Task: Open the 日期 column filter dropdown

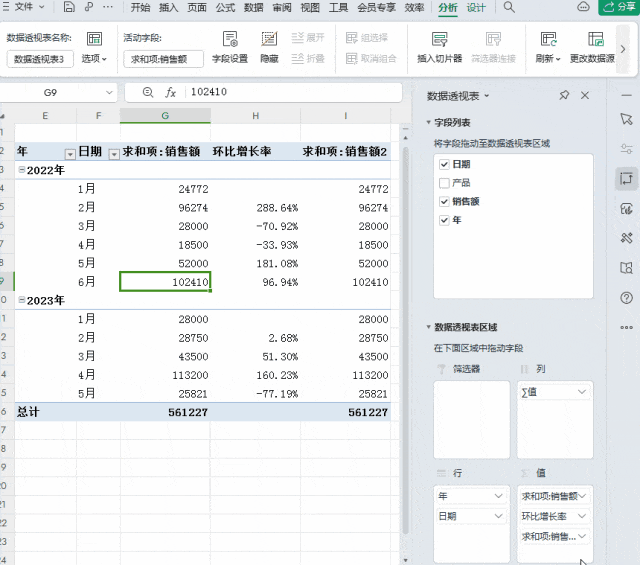Action: coord(114,154)
